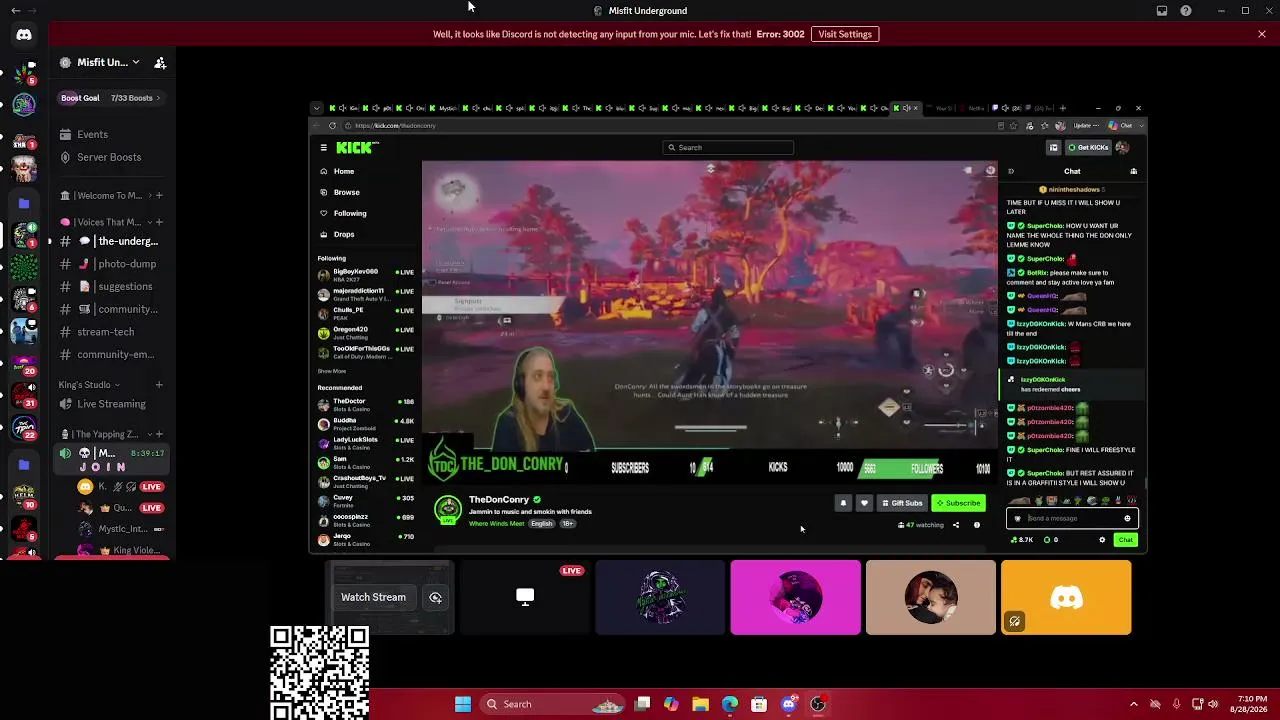Open Discord from the taskbar
This screenshot has width=1280, height=720.
click(789, 704)
